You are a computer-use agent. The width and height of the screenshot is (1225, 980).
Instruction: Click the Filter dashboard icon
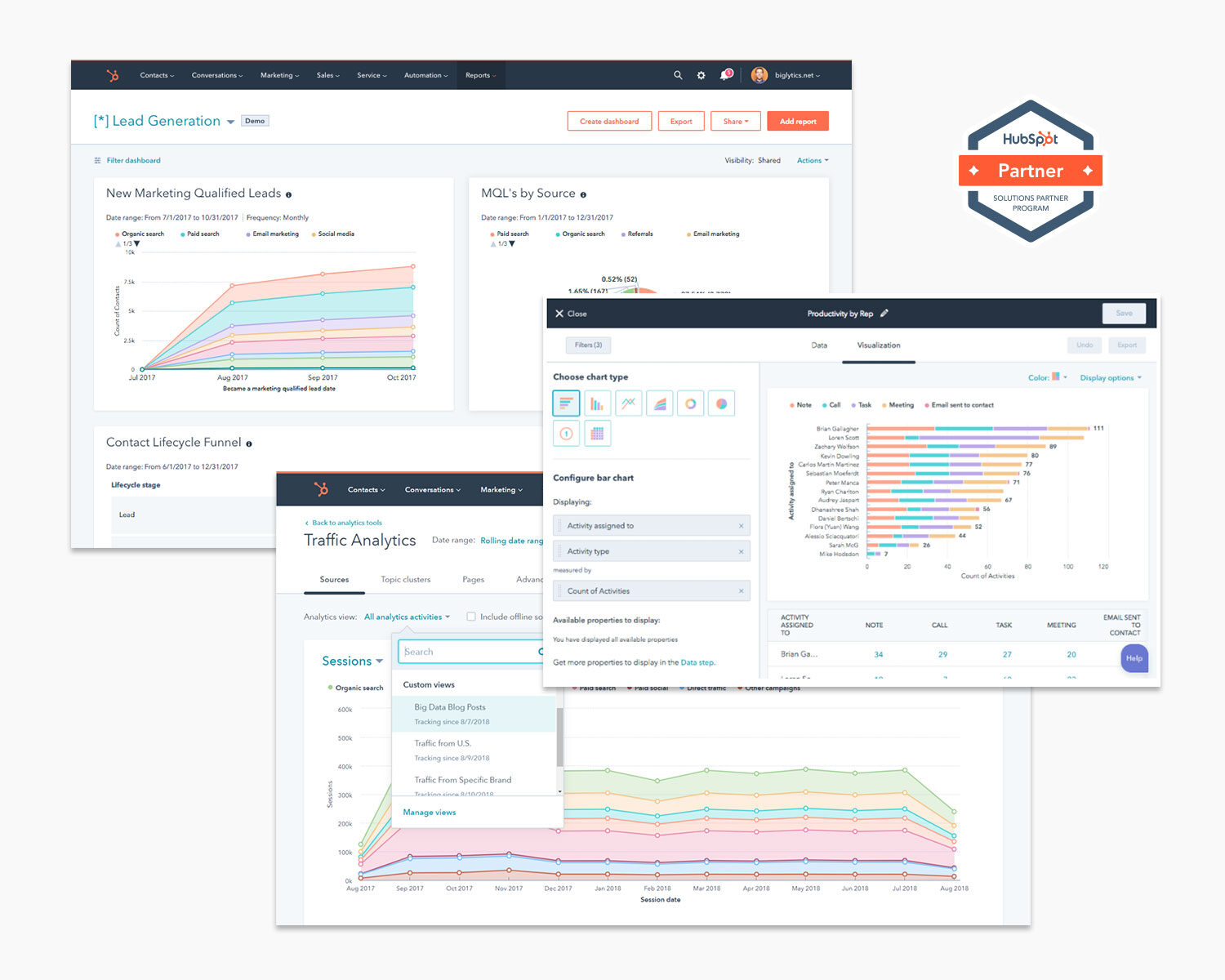[98, 160]
